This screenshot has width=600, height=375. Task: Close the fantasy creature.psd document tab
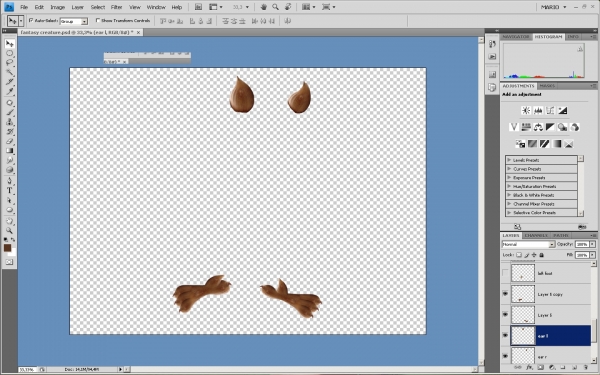[x=139, y=33]
